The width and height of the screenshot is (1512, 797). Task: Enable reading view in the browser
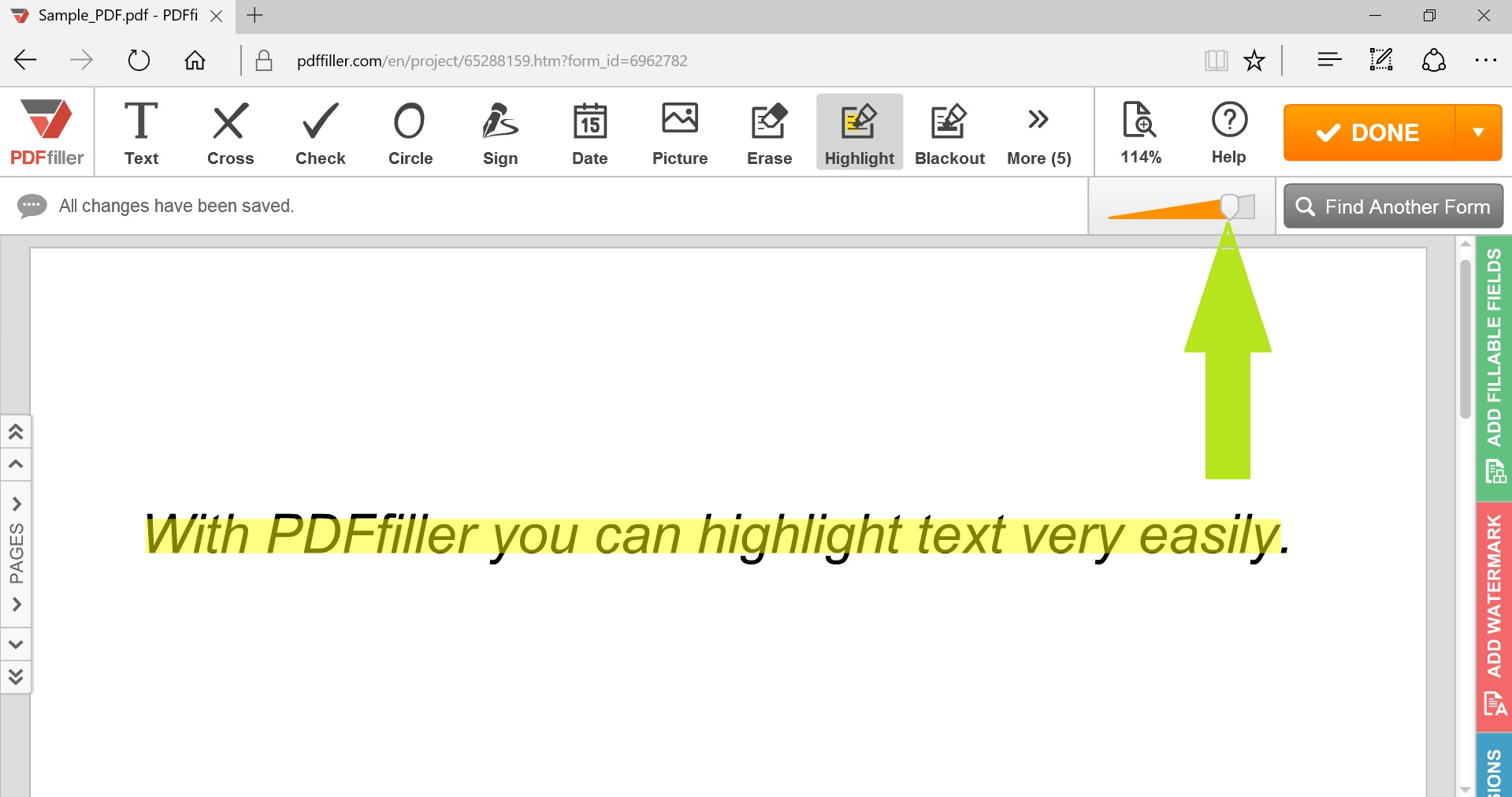point(1216,60)
